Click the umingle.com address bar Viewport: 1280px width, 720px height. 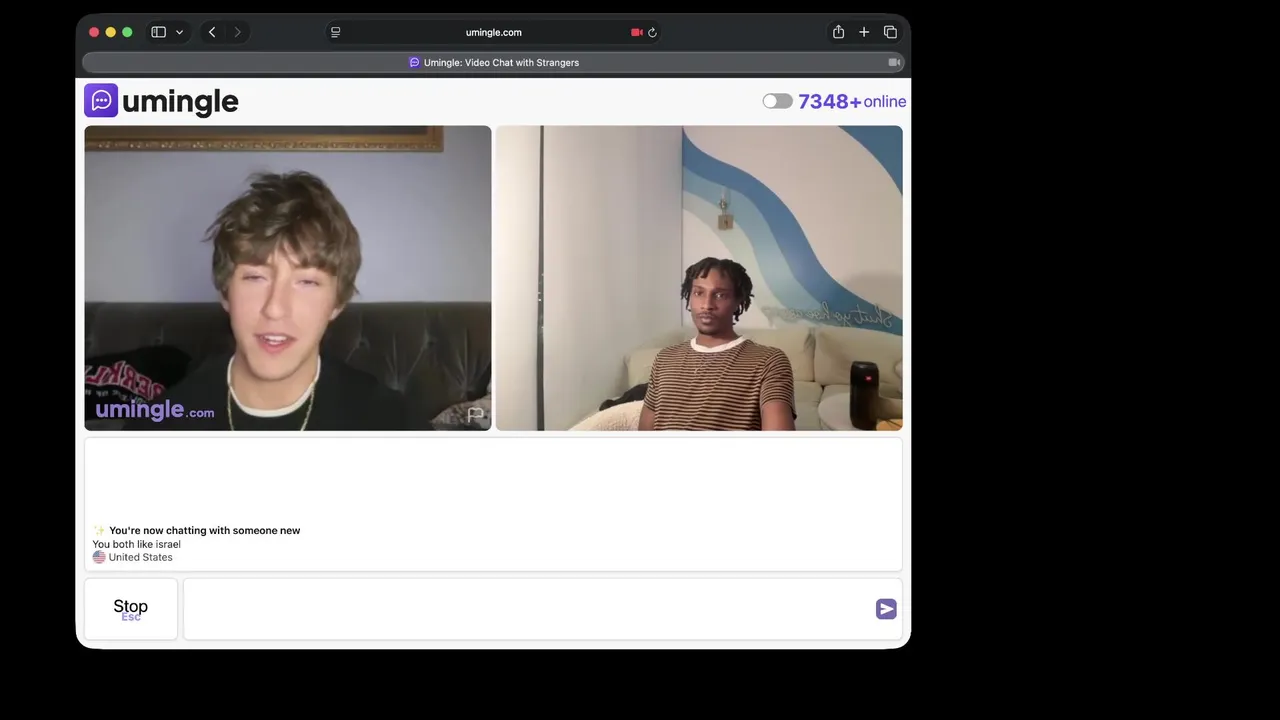click(494, 32)
